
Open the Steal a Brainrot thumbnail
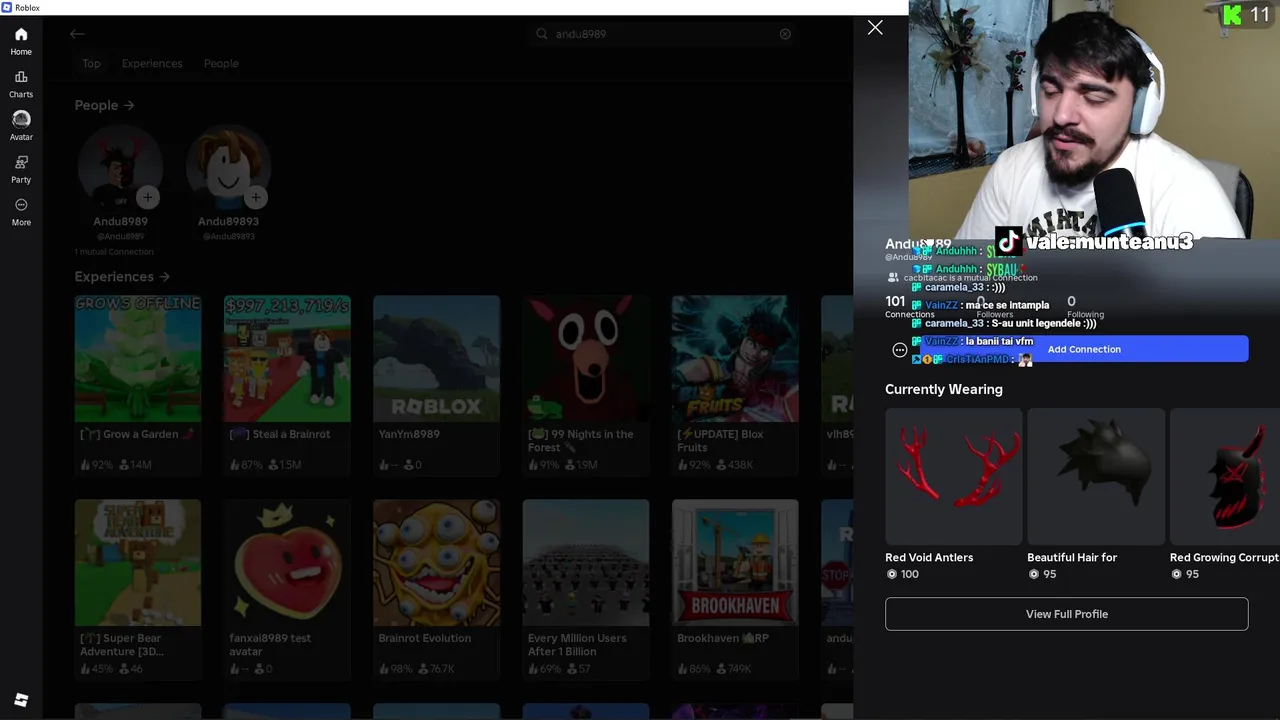tap(287, 358)
